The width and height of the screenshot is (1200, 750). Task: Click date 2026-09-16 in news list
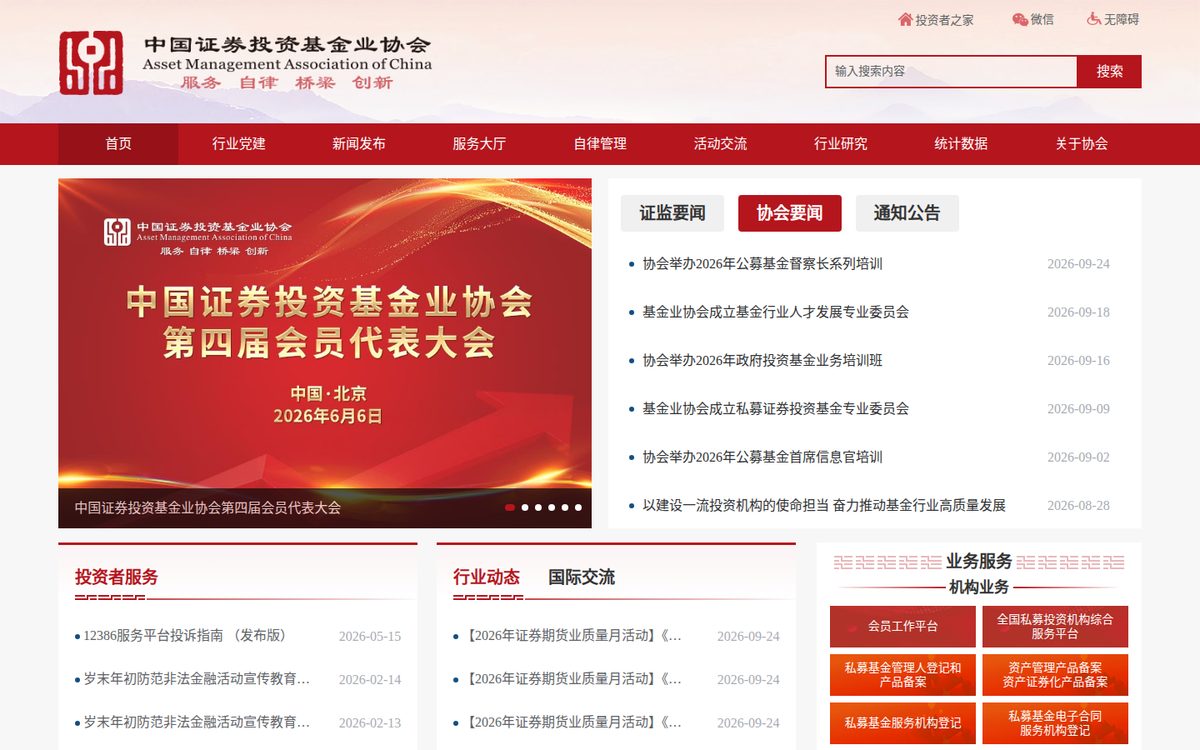click(1078, 360)
